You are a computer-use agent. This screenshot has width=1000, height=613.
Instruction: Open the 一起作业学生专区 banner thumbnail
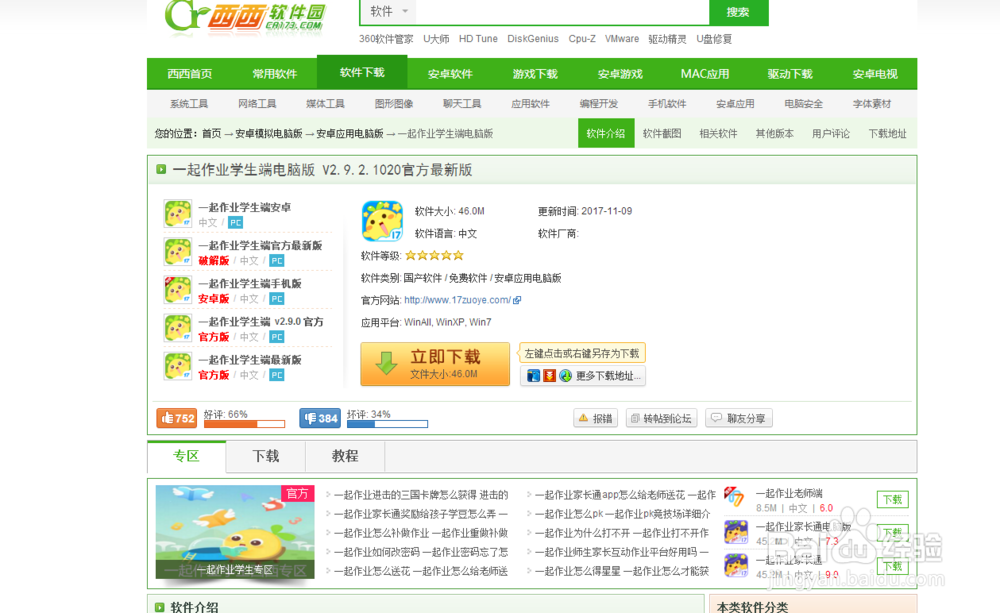click(x=235, y=532)
